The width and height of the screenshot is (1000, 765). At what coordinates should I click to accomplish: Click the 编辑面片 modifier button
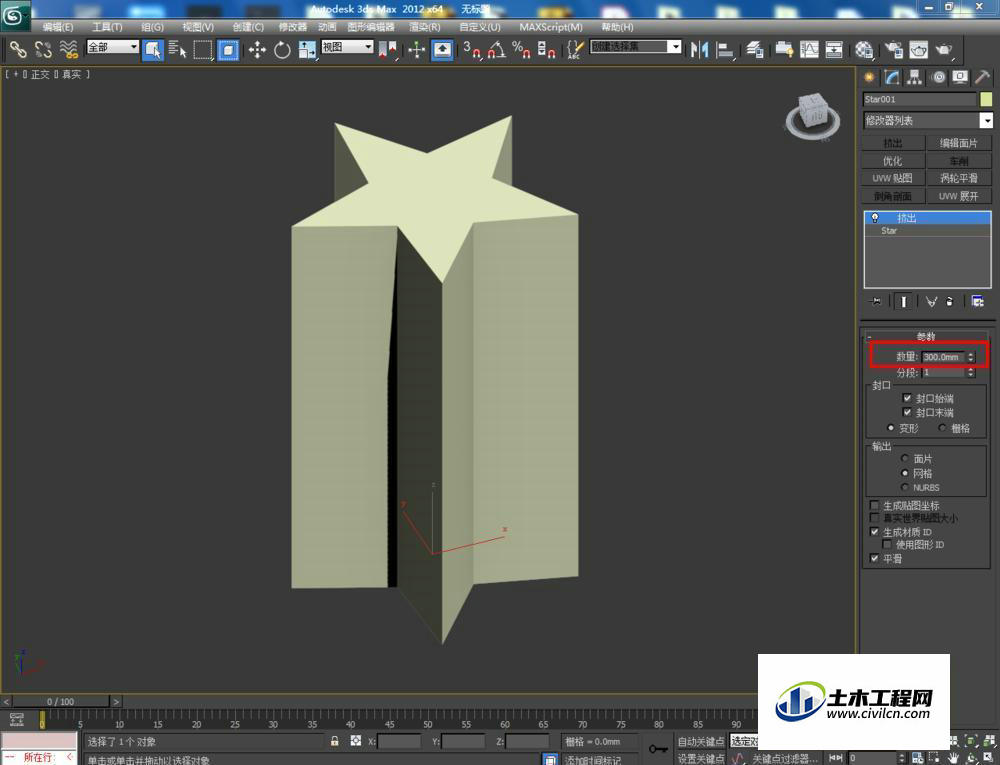pos(959,143)
